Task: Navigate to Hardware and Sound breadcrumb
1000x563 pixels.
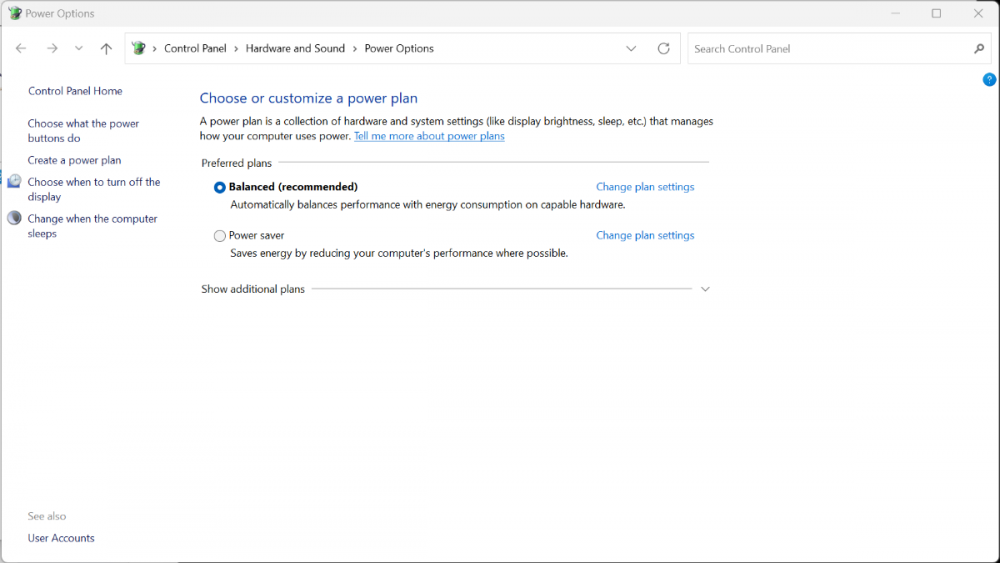Action: click(x=295, y=49)
